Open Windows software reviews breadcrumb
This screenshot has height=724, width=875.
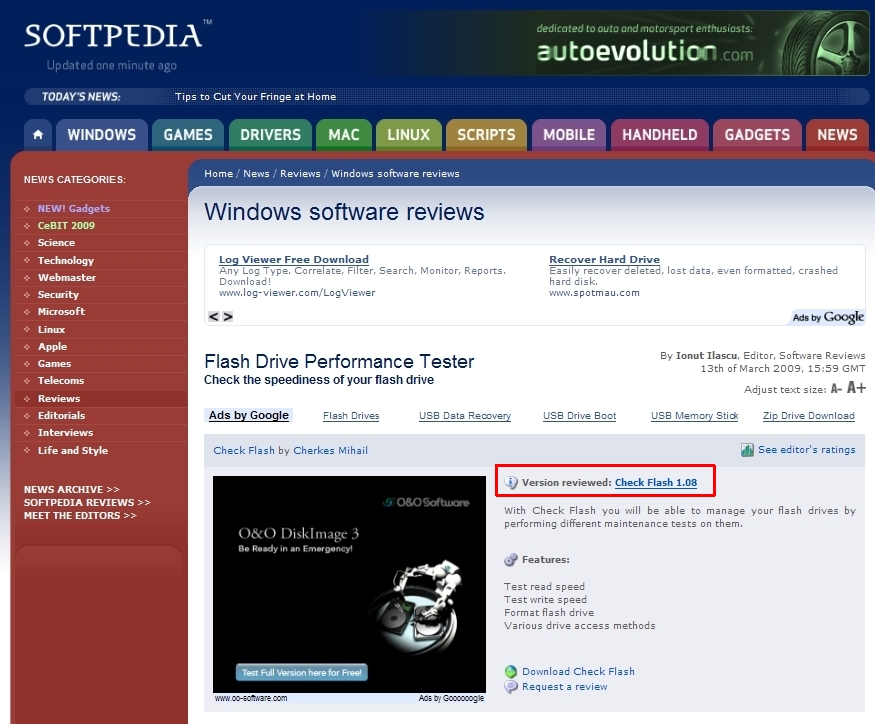coord(395,174)
